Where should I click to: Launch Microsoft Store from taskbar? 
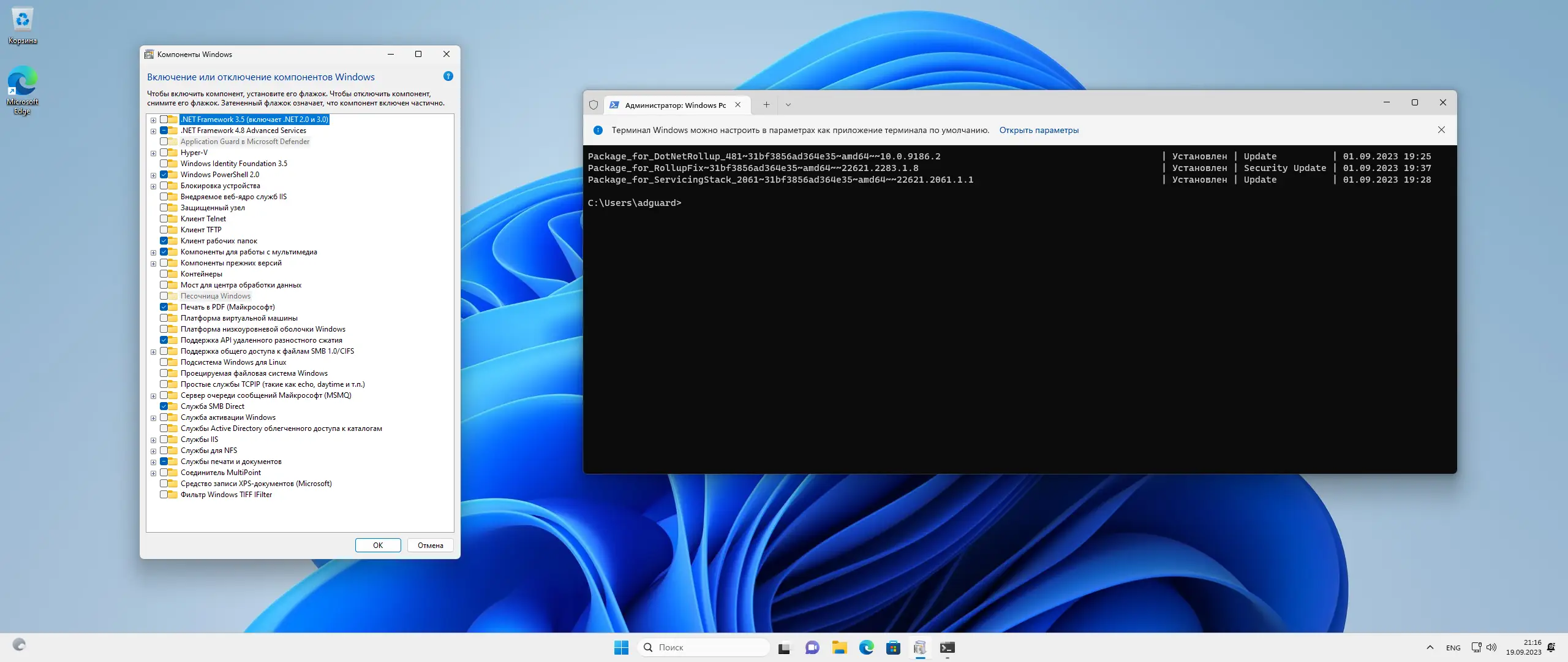pyautogui.click(x=893, y=647)
